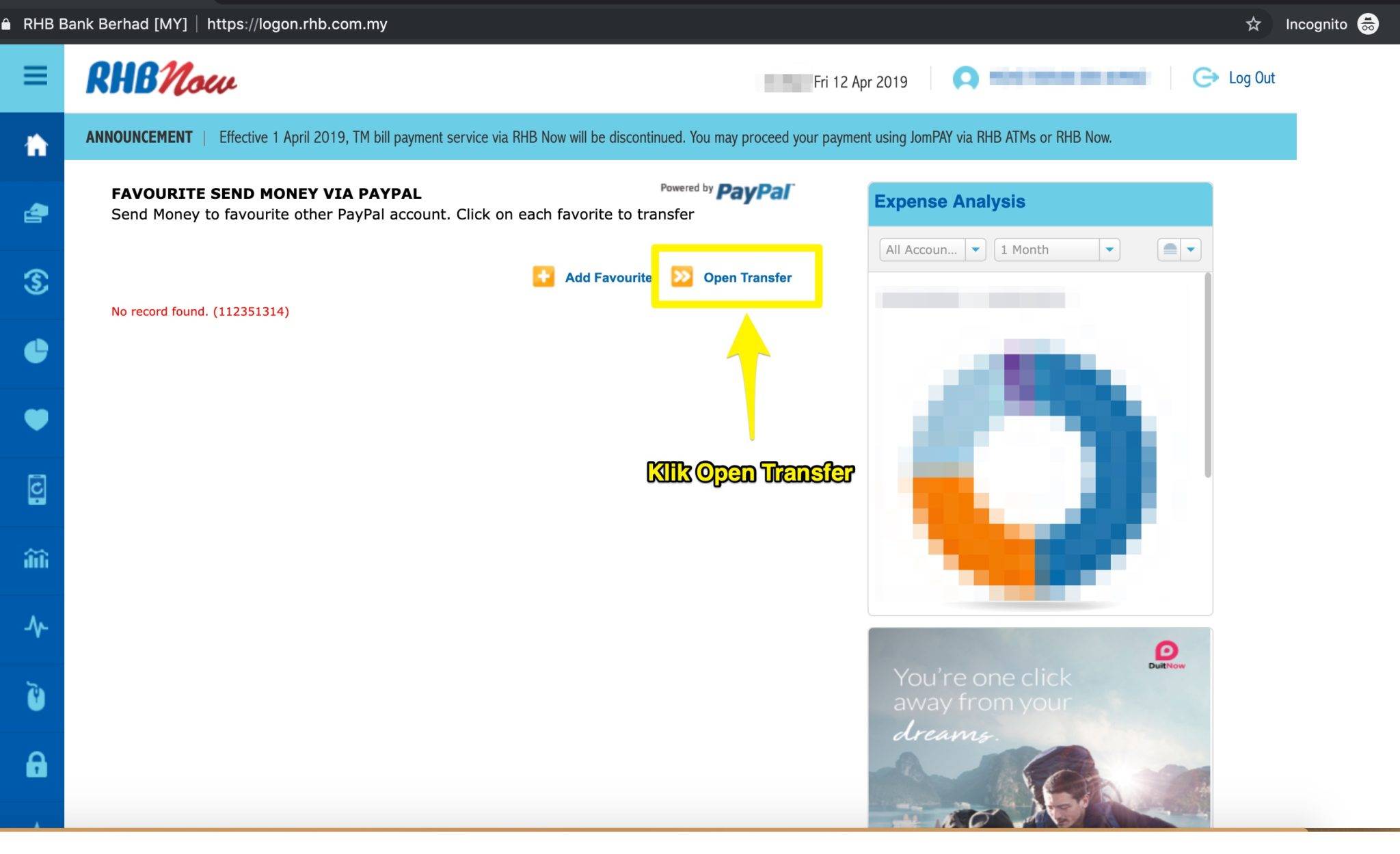Click the 'Fri 12 Apr 2019' date text
This screenshot has width=1400, height=854.
tap(860, 82)
